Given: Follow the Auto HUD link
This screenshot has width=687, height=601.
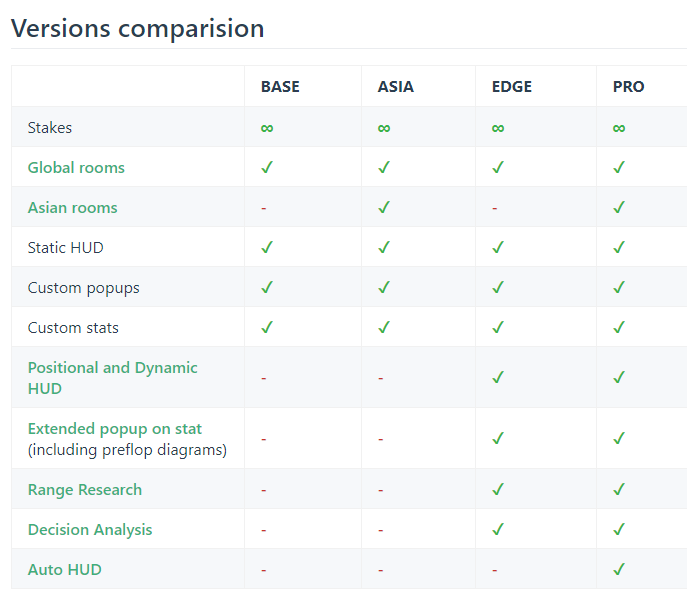Looking at the screenshot, I should coord(65,570).
